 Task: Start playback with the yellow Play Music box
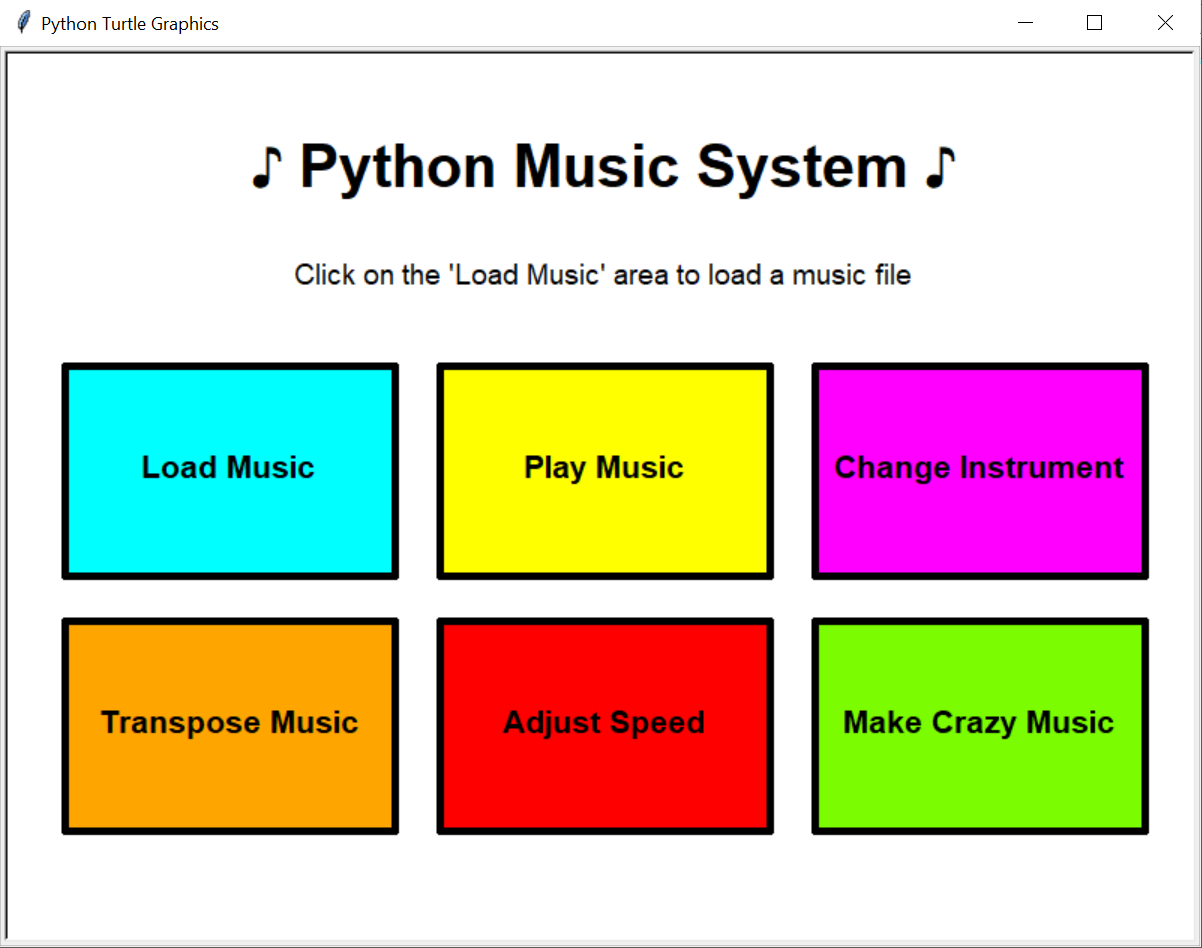point(605,471)
